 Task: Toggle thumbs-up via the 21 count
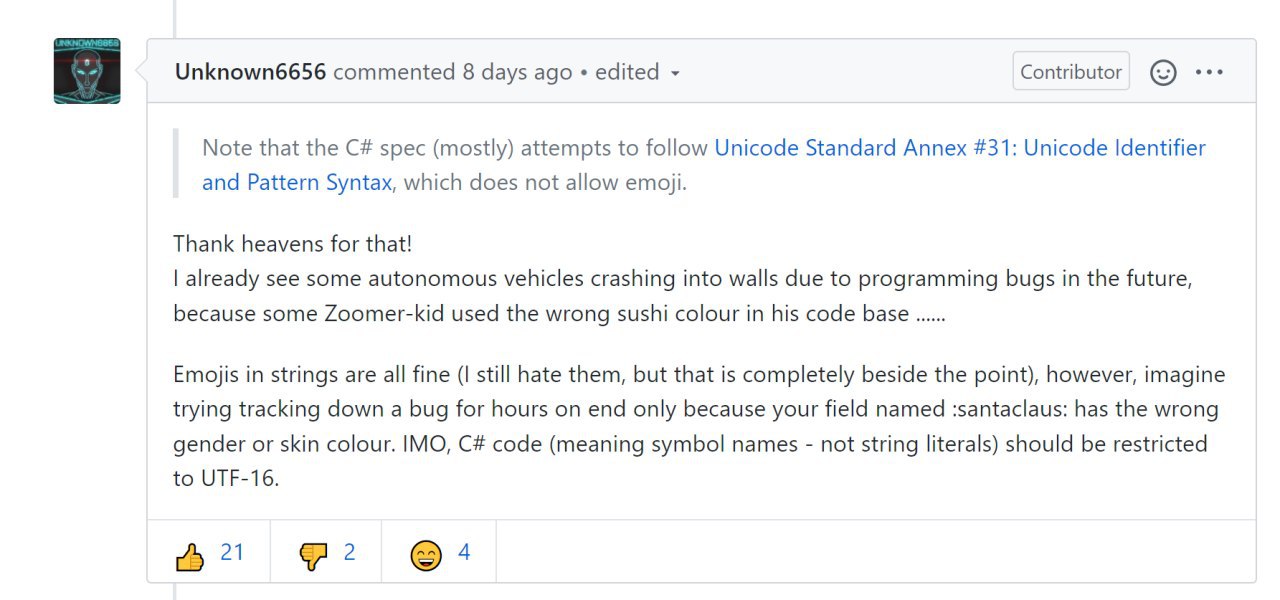pyautogui.click(x=232, y=552)
